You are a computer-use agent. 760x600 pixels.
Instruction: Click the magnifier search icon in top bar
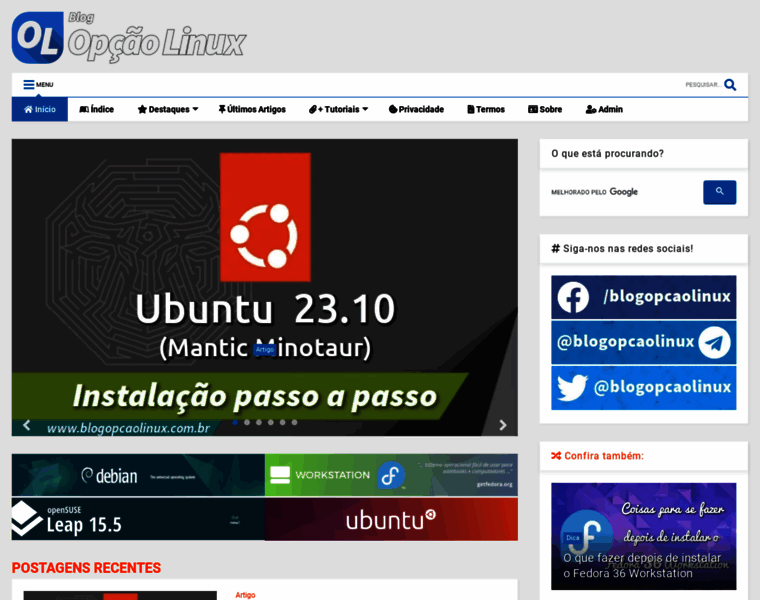tap(730, 85)
